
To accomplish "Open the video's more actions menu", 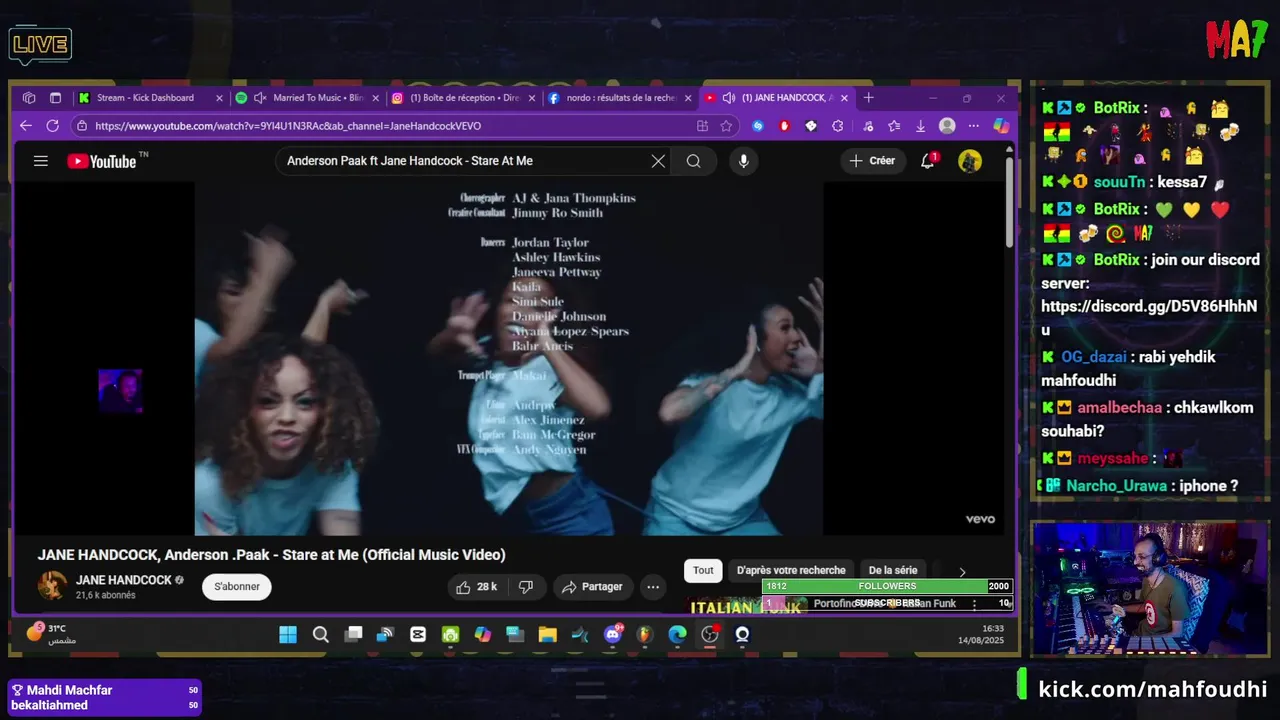I will [652, 587].
